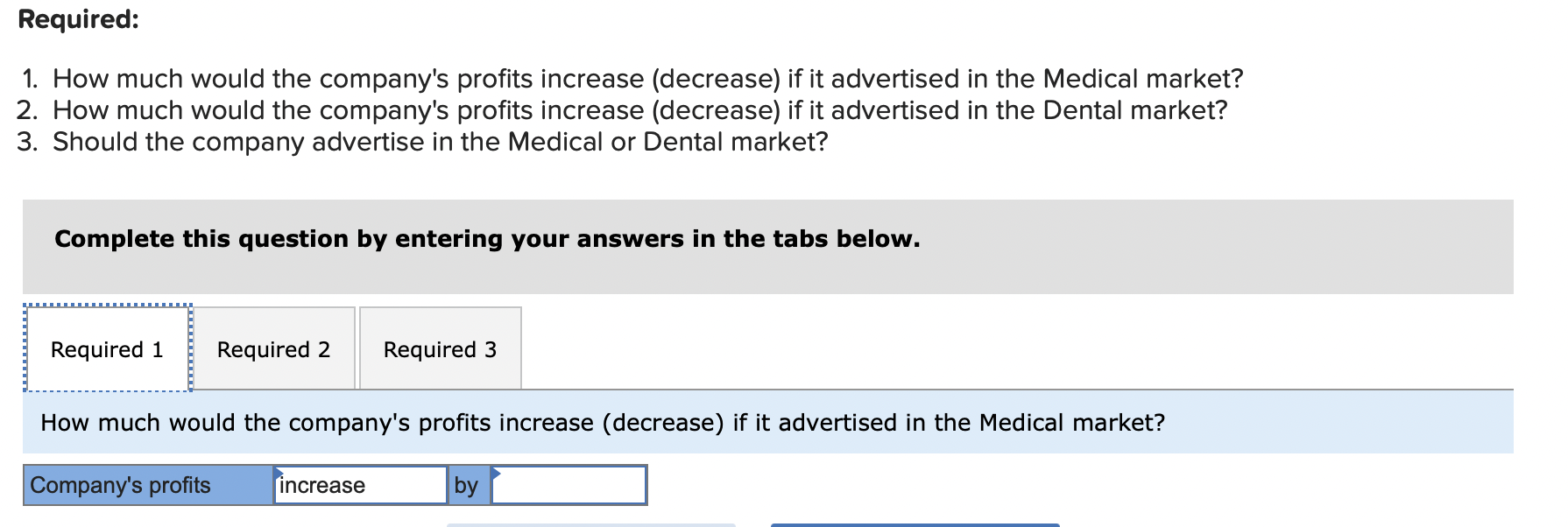The image size is (1568, 527).
Task: Select the Required 1 tab
Action: tap(107, 349)
